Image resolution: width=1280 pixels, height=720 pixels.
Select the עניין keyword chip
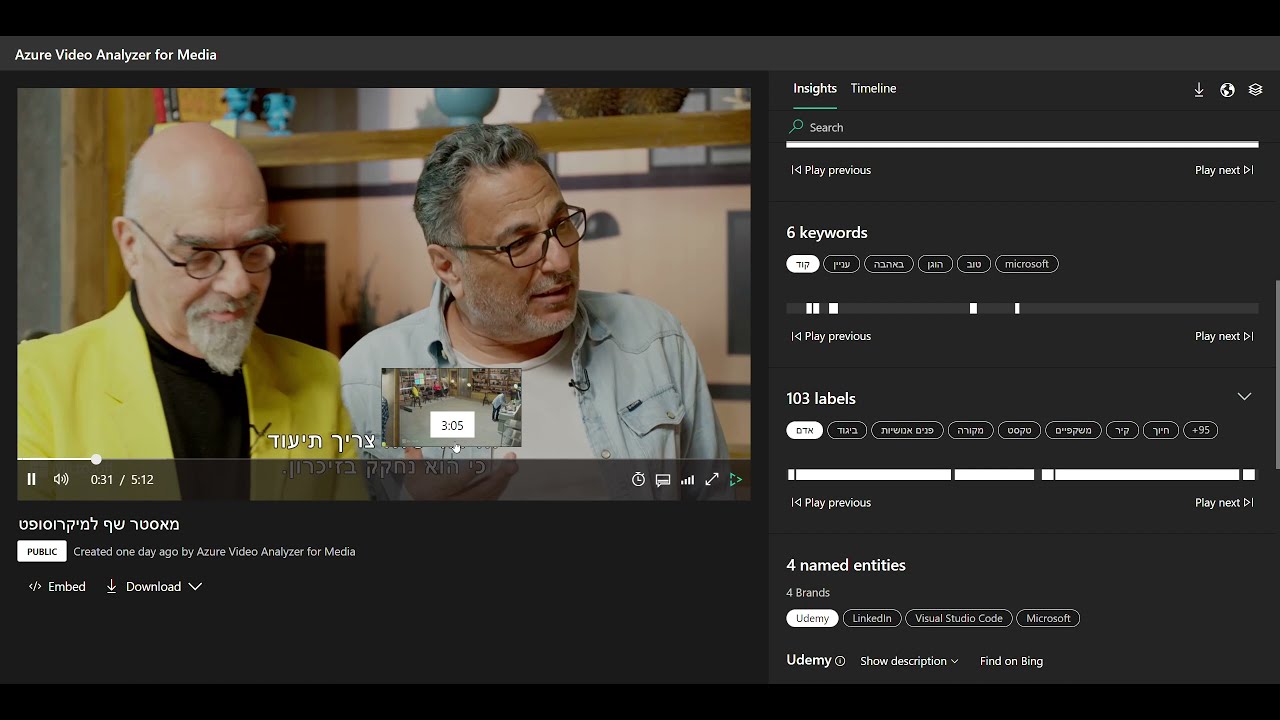(842, 264)
